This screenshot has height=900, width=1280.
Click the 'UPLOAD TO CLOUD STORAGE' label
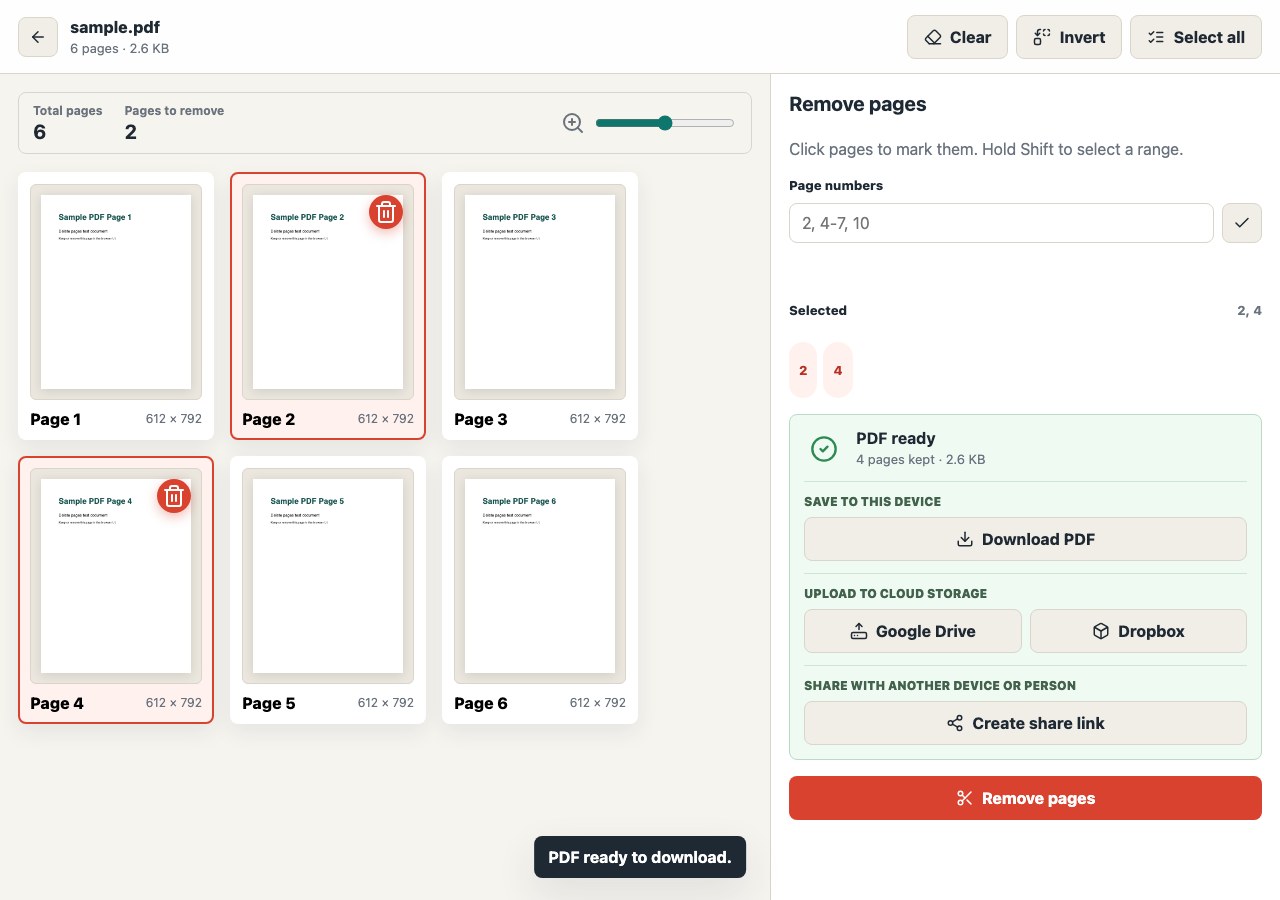[x=895, y=593]
